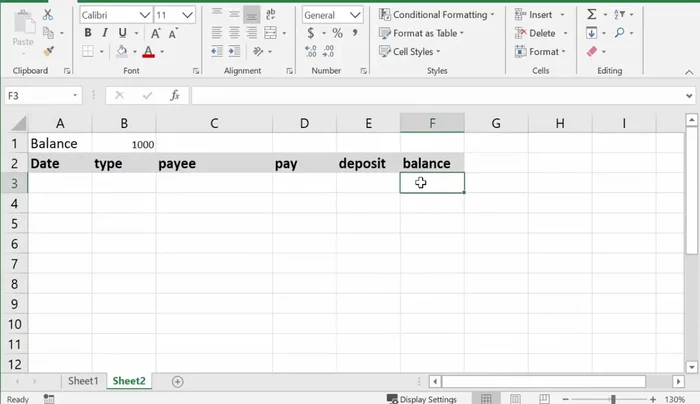Click the red Font Color swatch
Screen dimensions: 700x404
[148, 52]
